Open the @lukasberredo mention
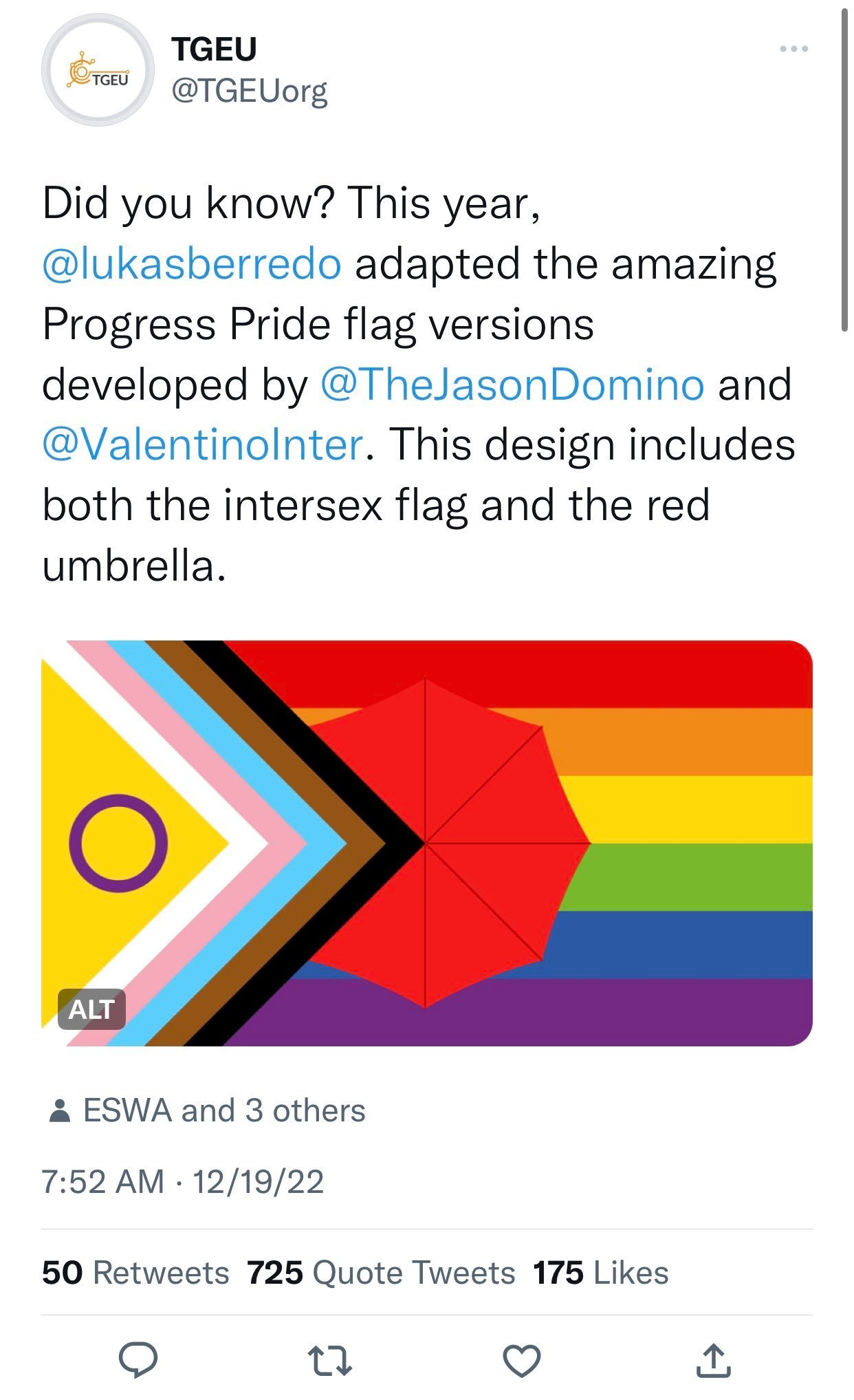 point(192,264)
